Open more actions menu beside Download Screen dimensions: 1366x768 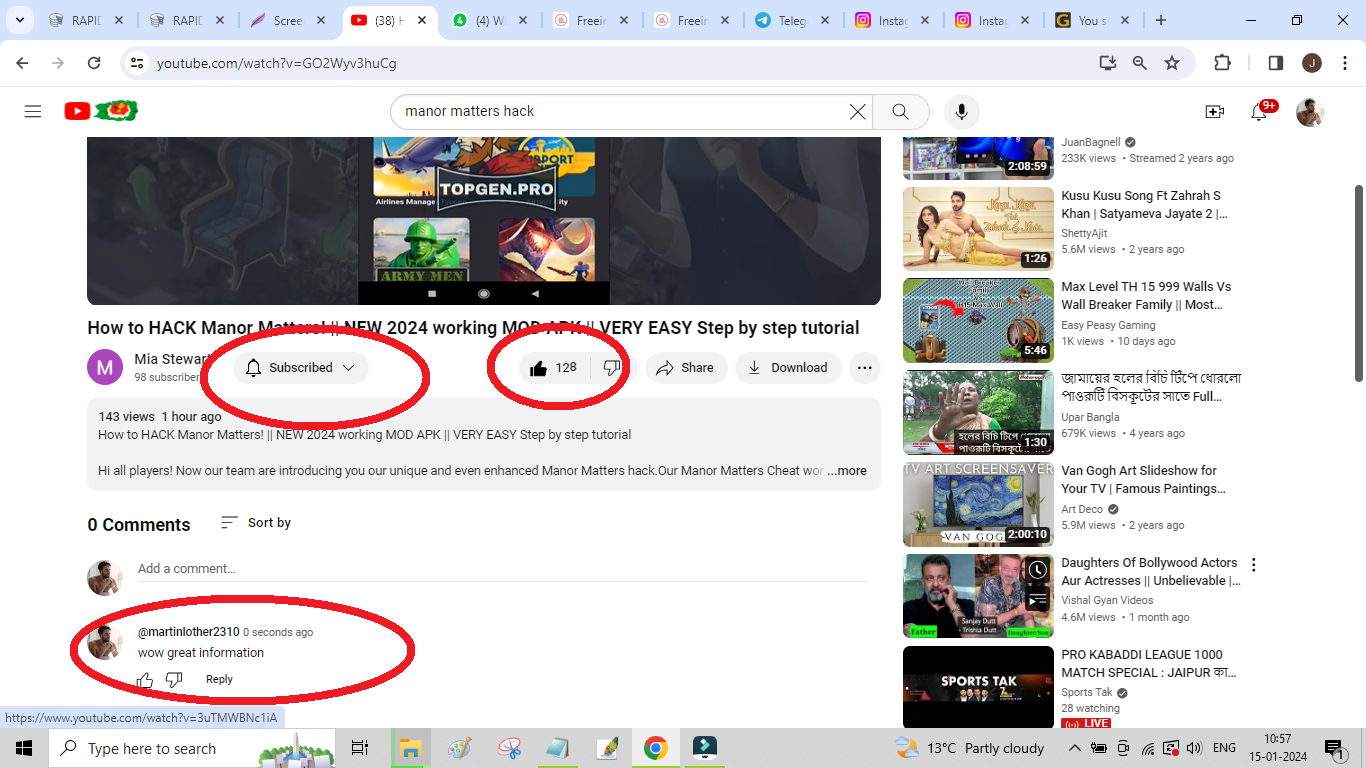865,368
